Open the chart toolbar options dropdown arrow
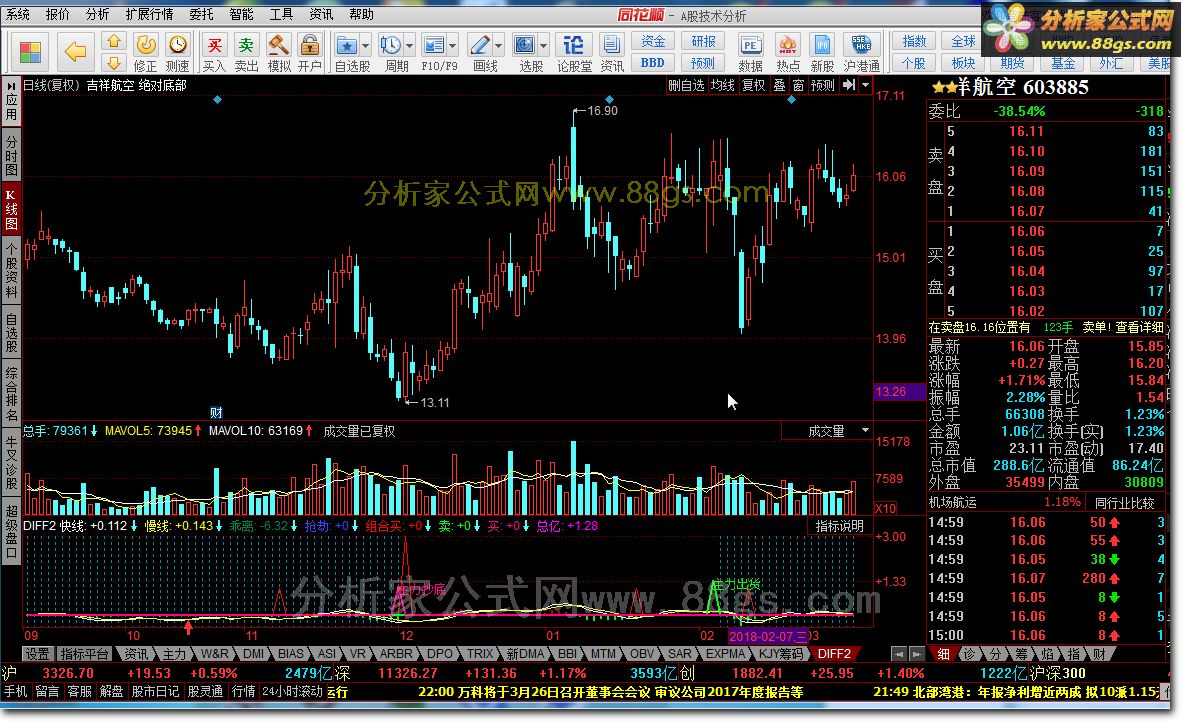This screenshot has width=1183, height=722. (x=865, y=85)
